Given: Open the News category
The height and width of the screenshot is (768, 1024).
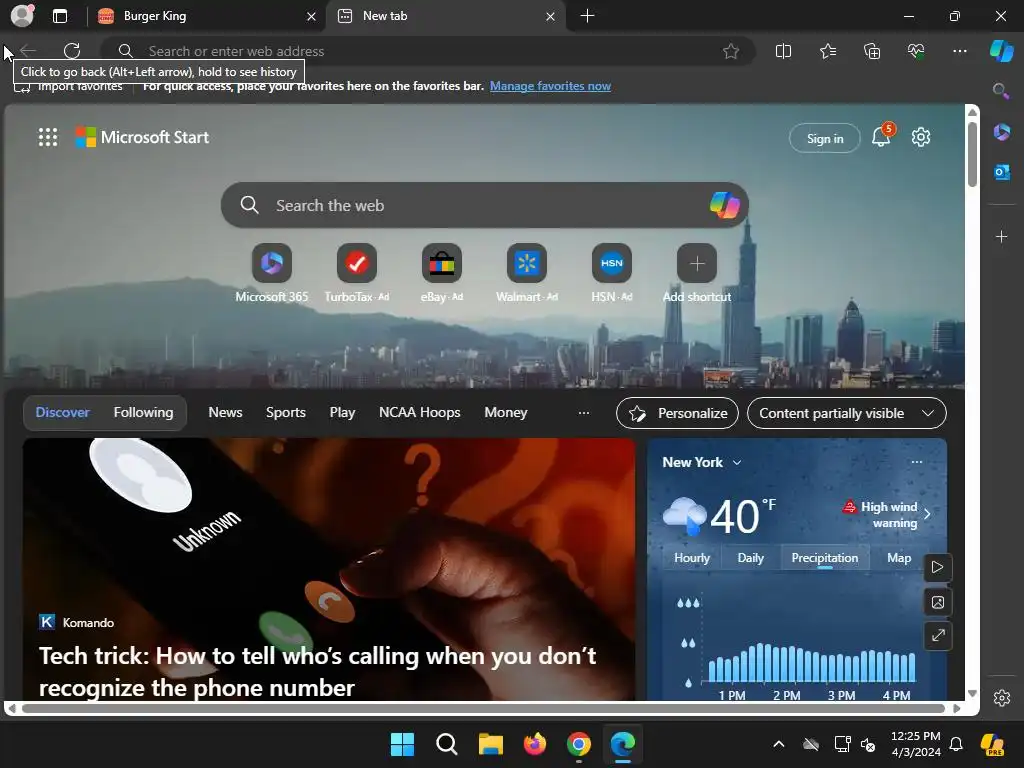Looking at the screenshot, I should (x=225, y=412).
